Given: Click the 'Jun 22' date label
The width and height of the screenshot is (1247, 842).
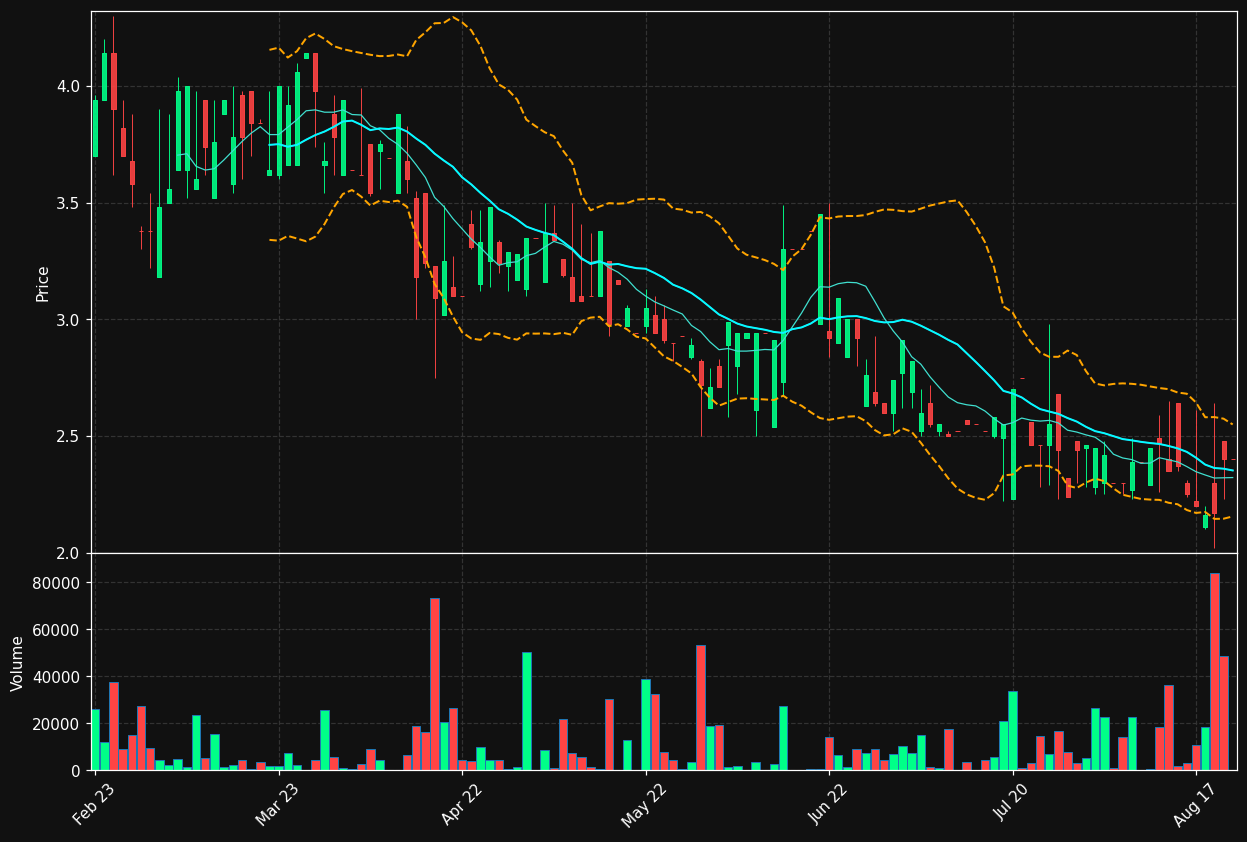Looking at the screenshot, I should (x=827, y=803).
